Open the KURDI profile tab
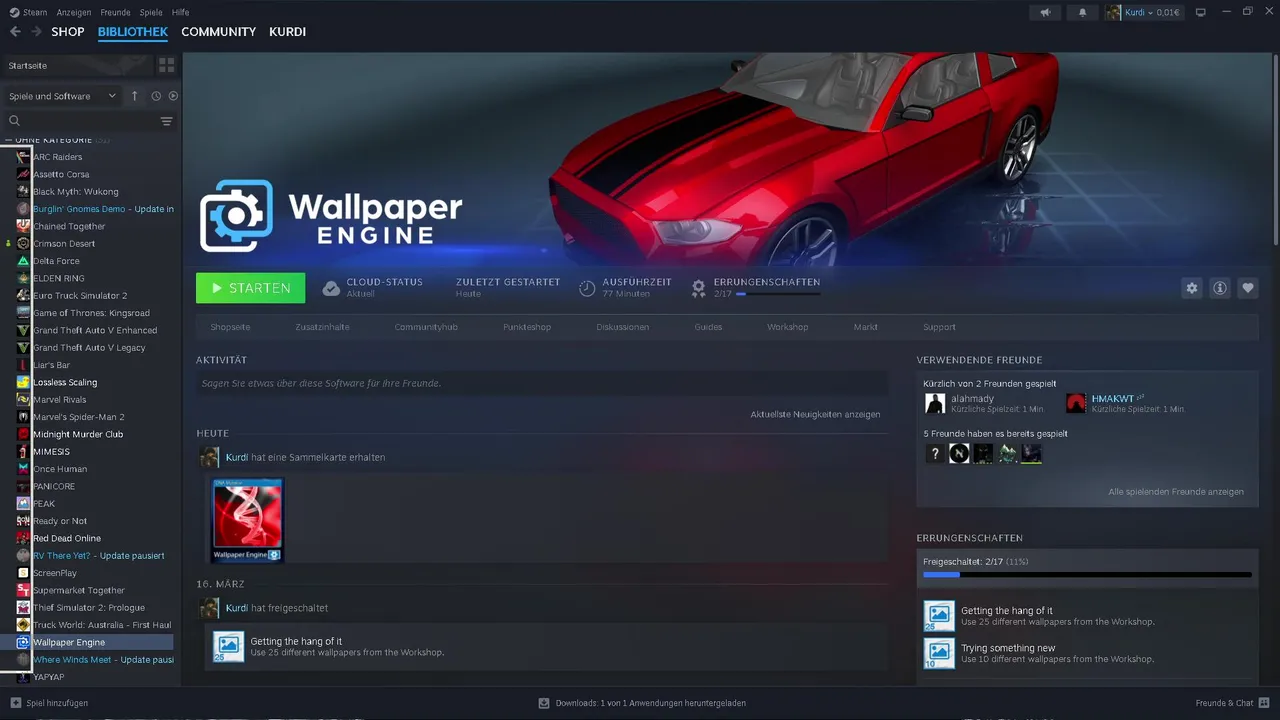The height and width of the screenshot is (720, 1280). point(287,32)
